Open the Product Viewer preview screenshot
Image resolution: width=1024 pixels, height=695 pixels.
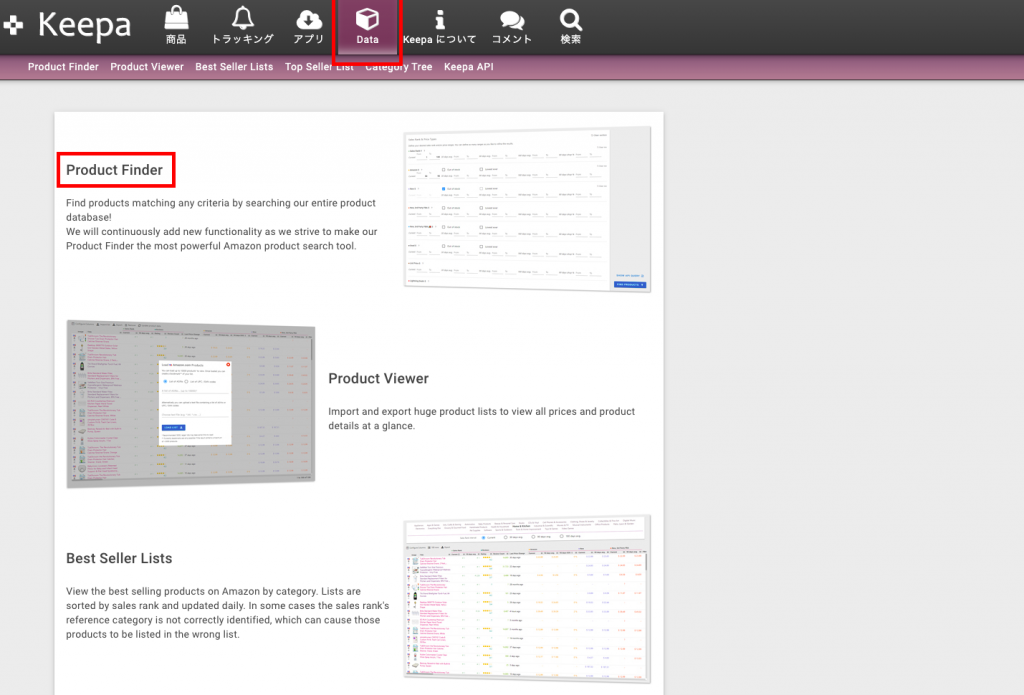click(190, 403)
